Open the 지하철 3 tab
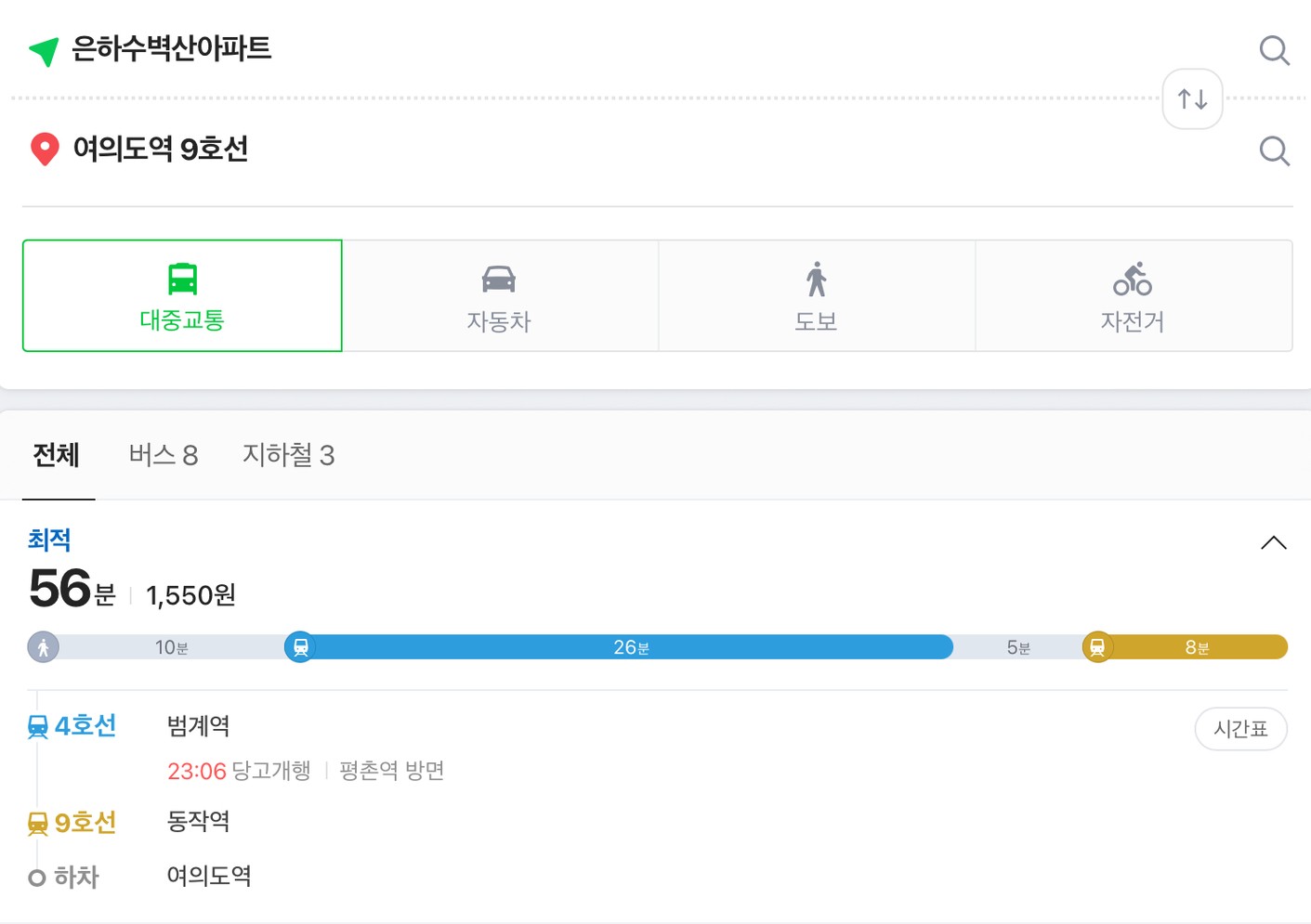Image resolution: width=1311 pixels, height=924 pixels. [x=289, y=455]
